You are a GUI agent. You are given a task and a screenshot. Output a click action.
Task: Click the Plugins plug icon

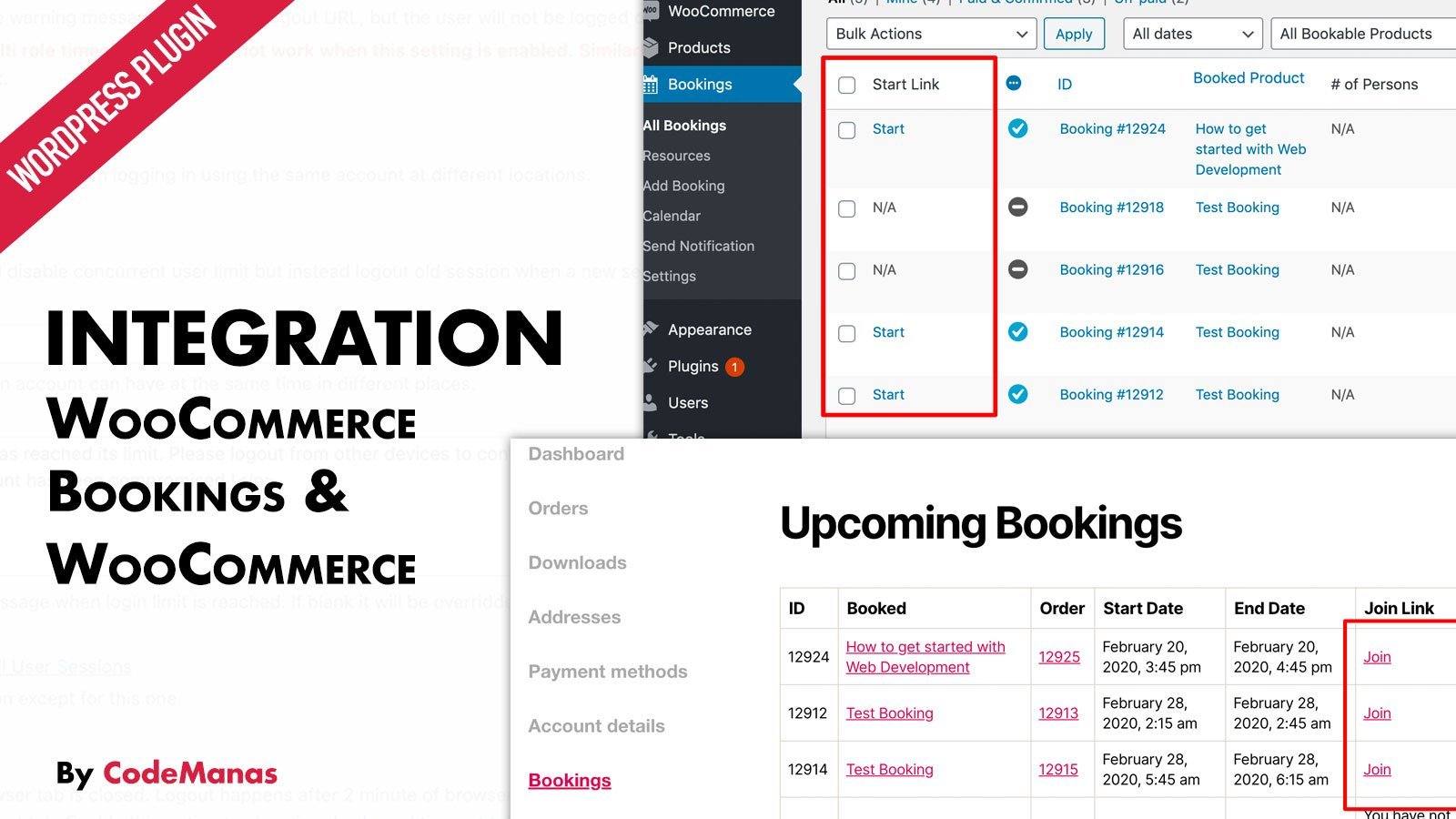point(650,366)
